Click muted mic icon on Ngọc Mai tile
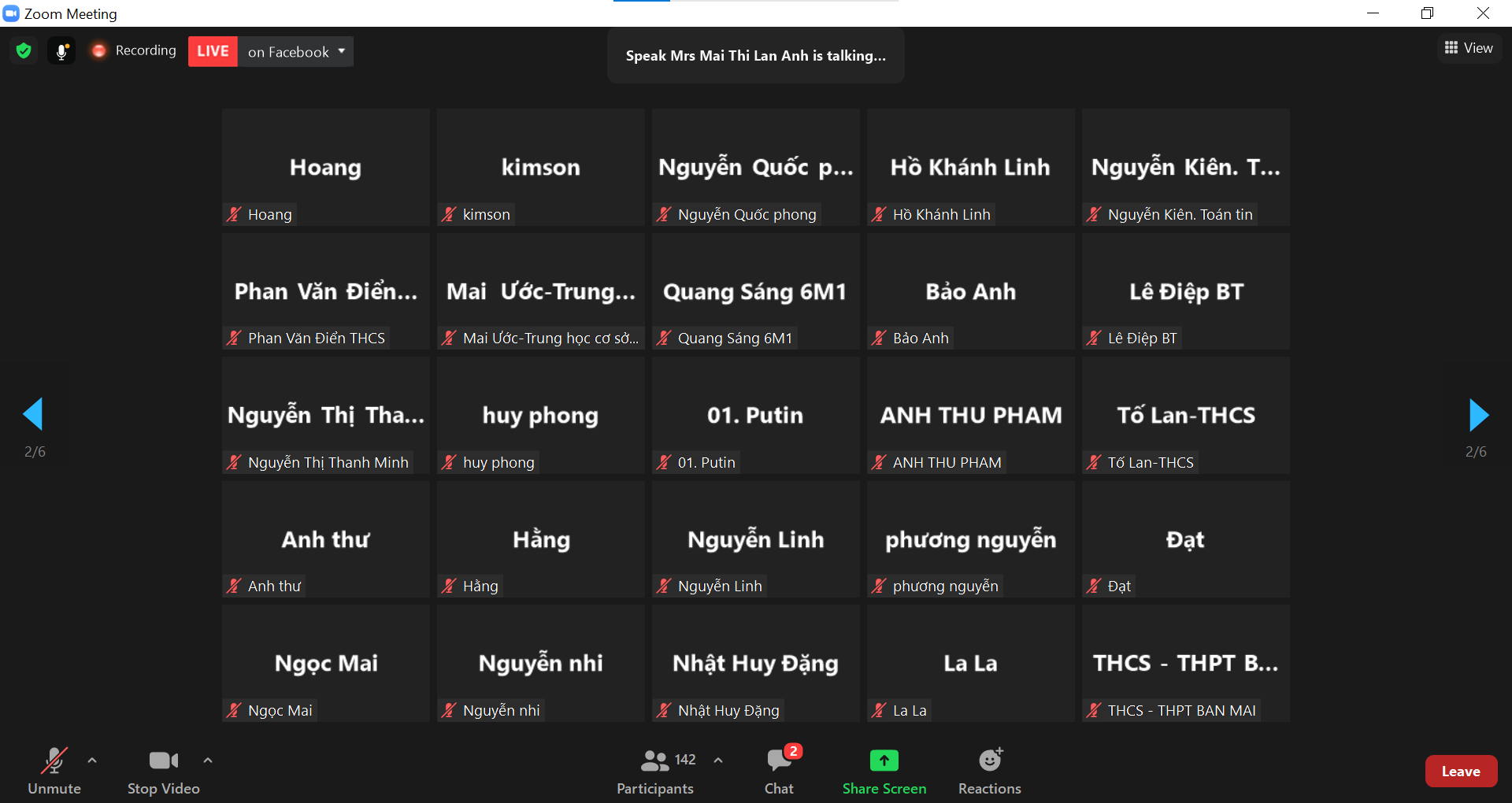Screen dimensions: 1512x803 pos(234,710)
